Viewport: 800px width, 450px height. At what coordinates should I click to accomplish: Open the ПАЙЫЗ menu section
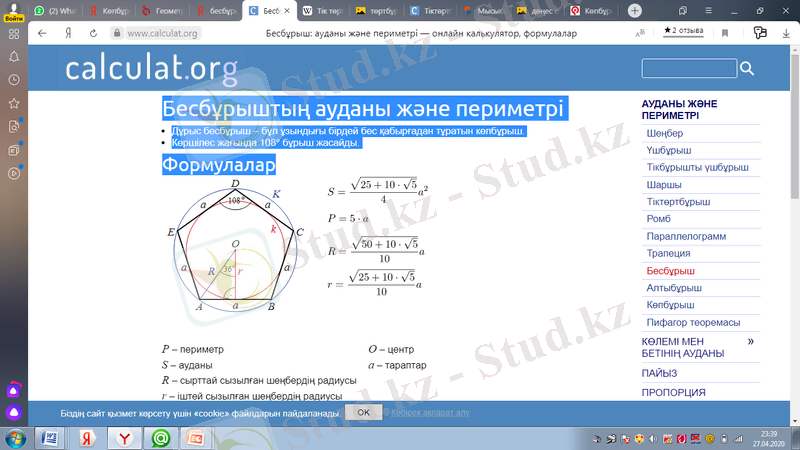pyautogui.click(x=659, y=373)
